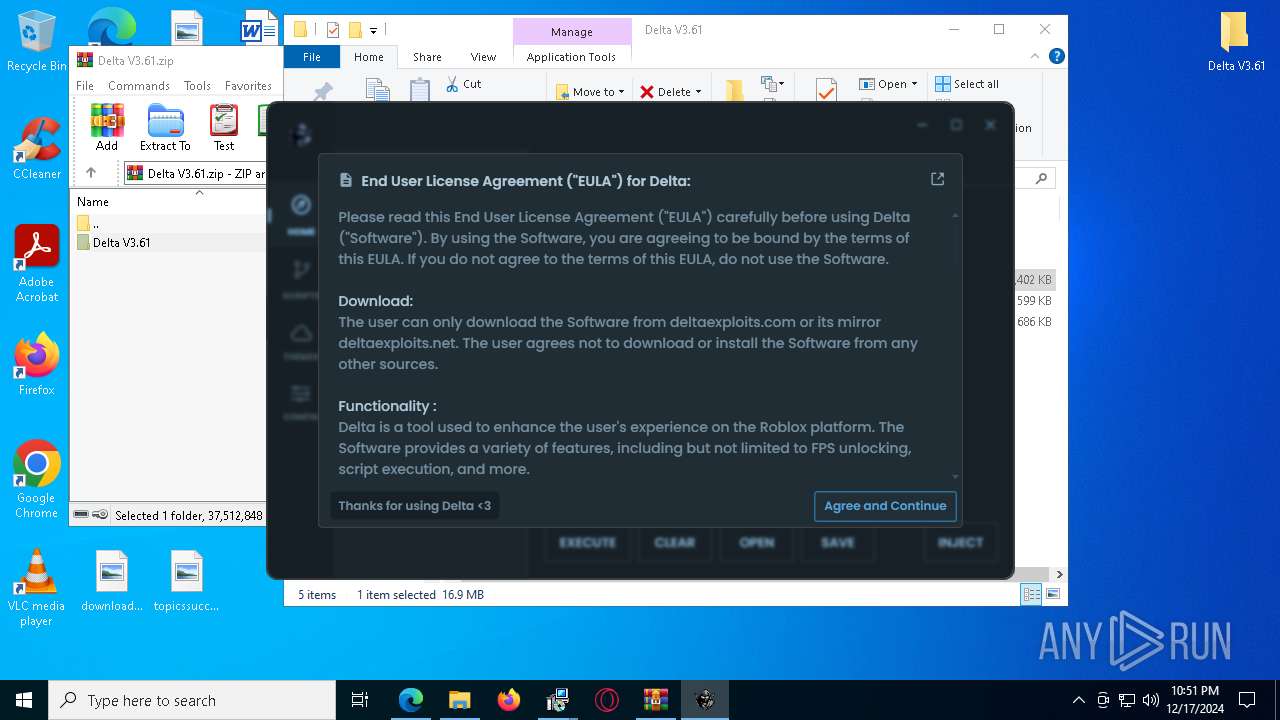Screen dimensions: 1280x720
Task: Click dimmed EXECUTE button in Delta
Action: (587, 542)
